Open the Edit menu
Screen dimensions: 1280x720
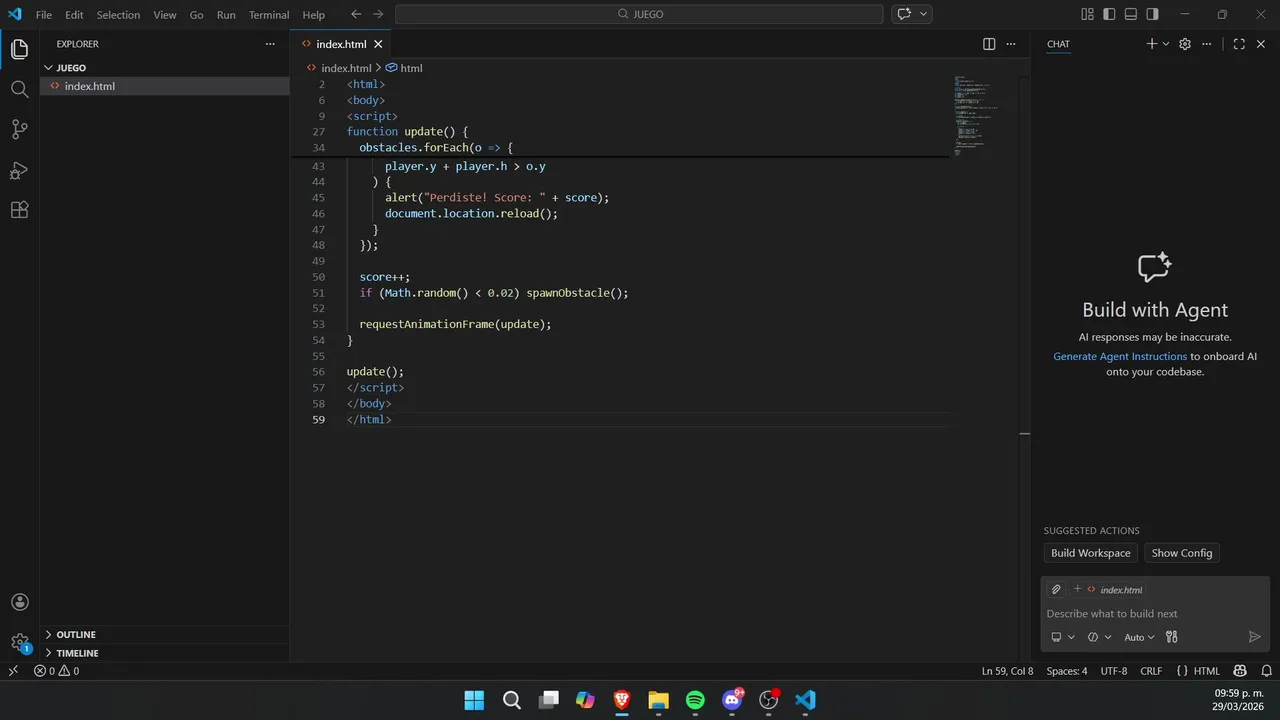(x=74, y=15)
